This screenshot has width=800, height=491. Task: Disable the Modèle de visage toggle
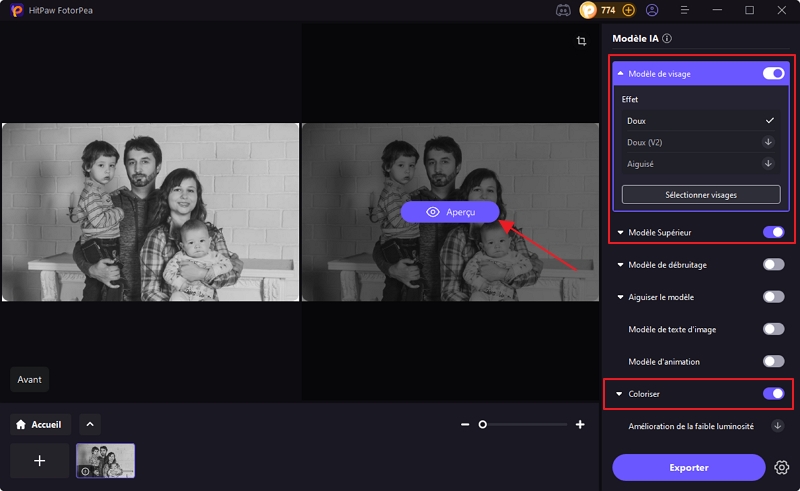(x=773, y=73)
